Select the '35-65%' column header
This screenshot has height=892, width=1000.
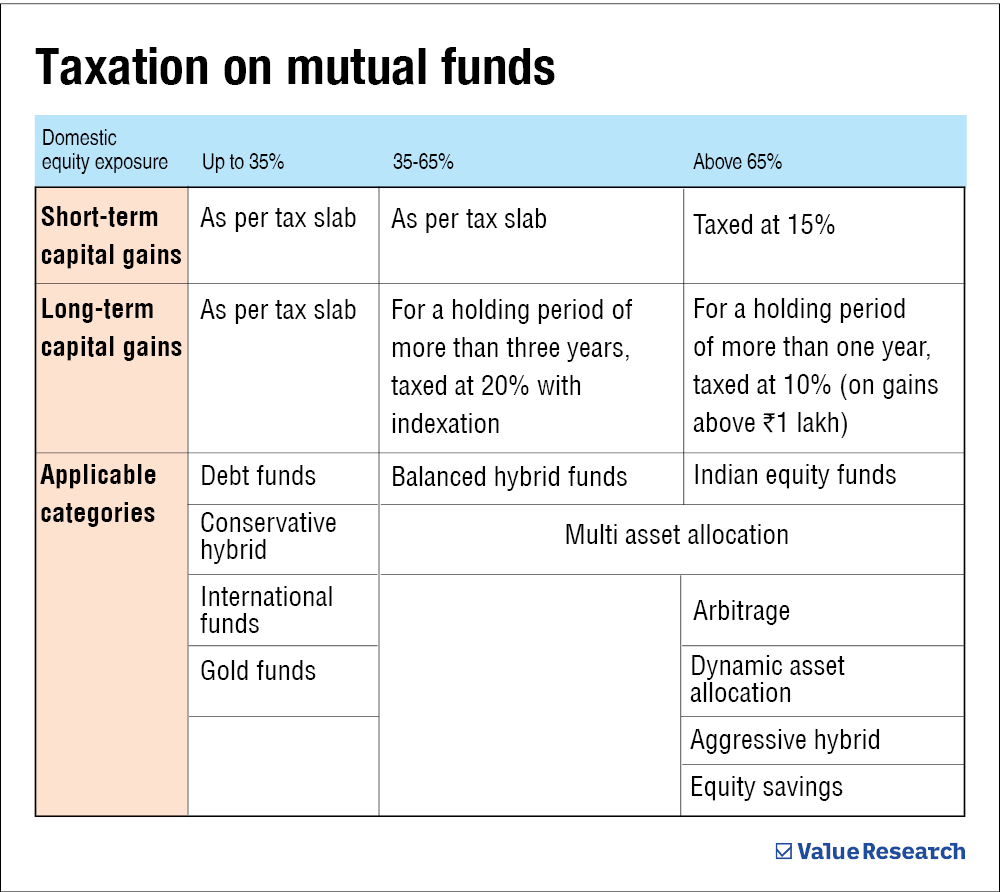click(x=422, y=161)
